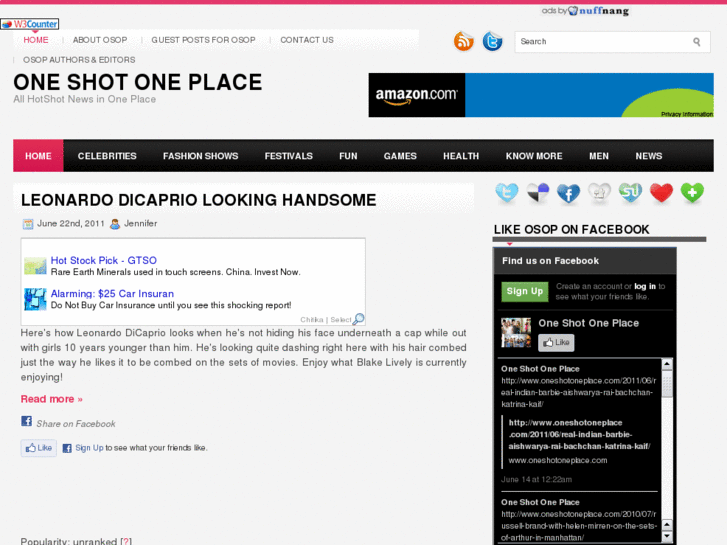
Task: Open the KNOW MORE category
Action: tap(534, 156)
